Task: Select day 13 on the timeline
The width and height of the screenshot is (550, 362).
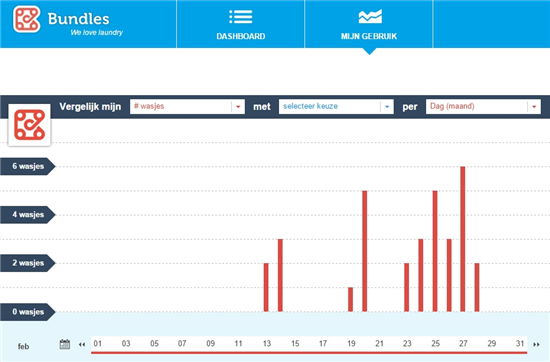Action: [267, 344]
